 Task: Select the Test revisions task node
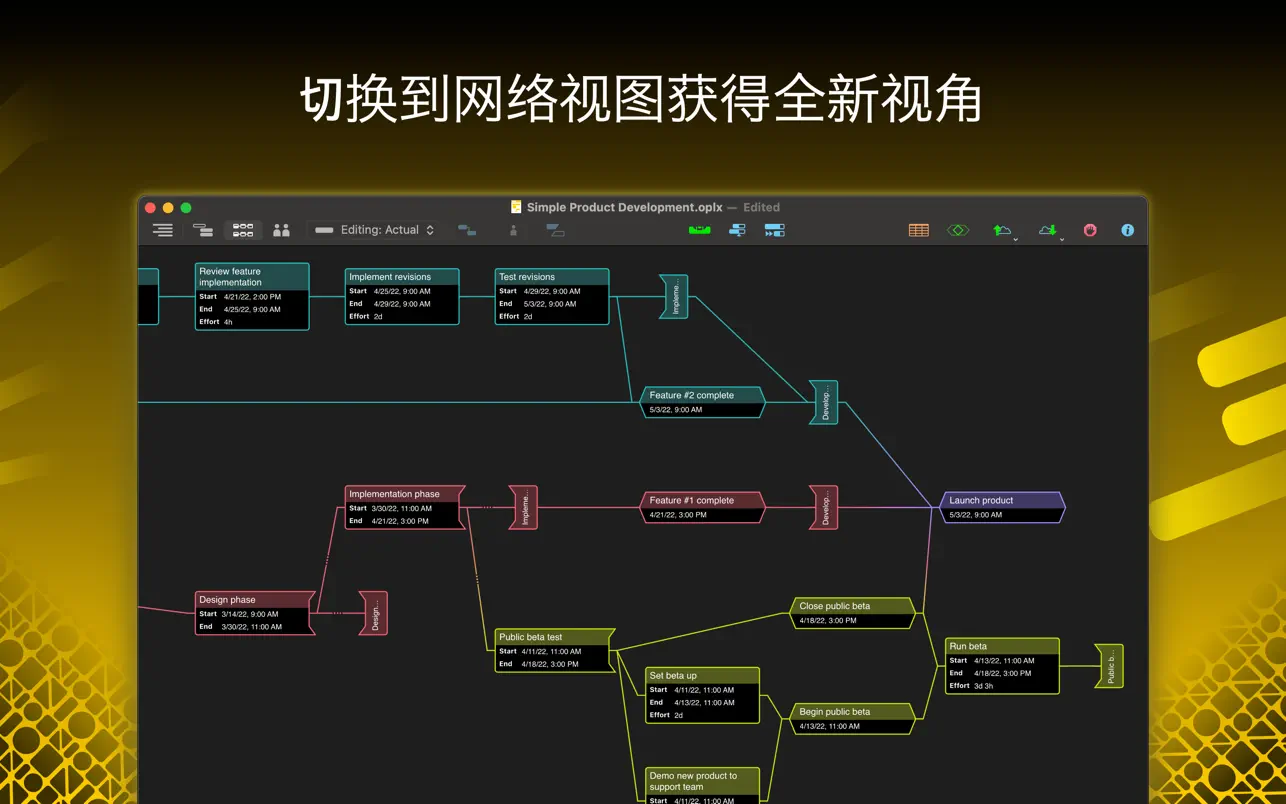(552, 296)
